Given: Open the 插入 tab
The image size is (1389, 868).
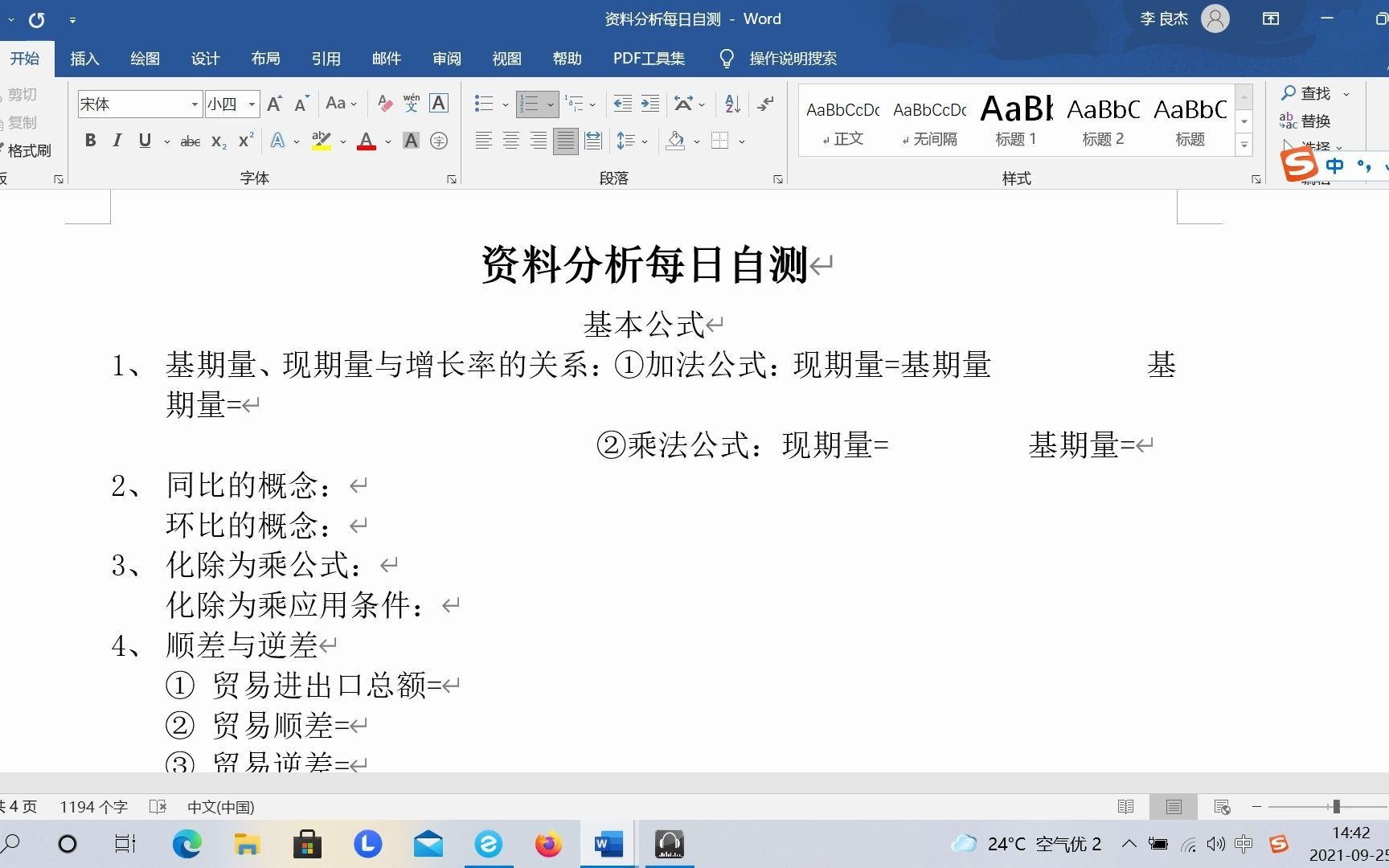Looking at the screenshot, I should pyautogui.click(x=84, y=59).
